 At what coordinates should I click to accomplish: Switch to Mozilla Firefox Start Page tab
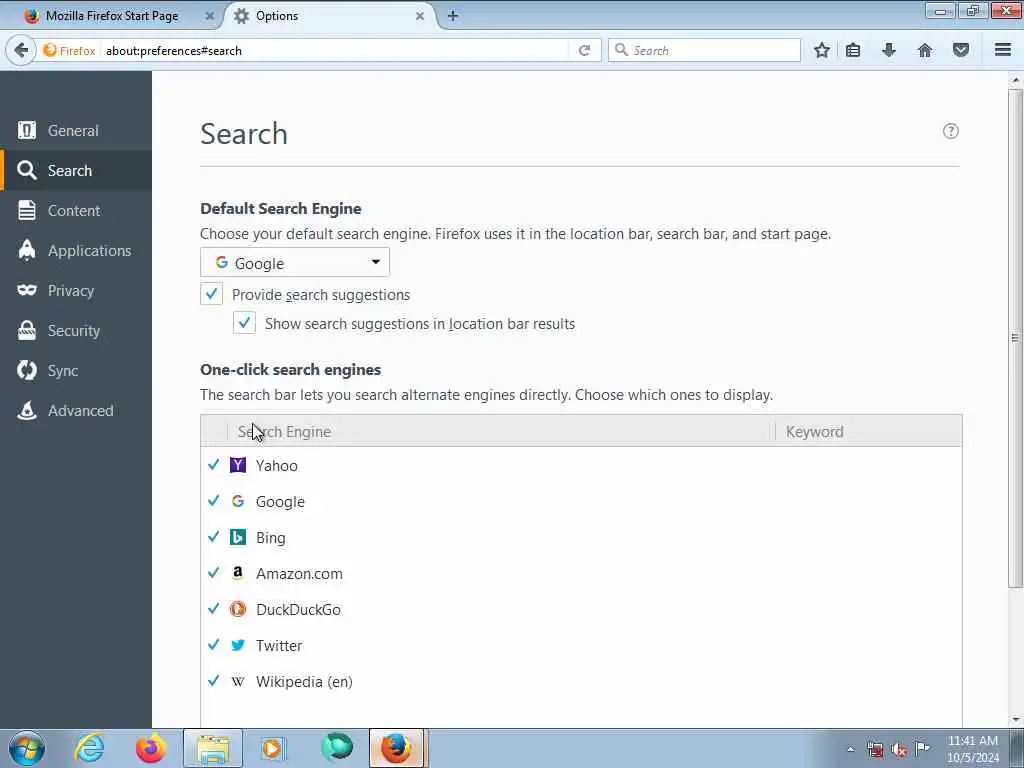tap(112, 16)
